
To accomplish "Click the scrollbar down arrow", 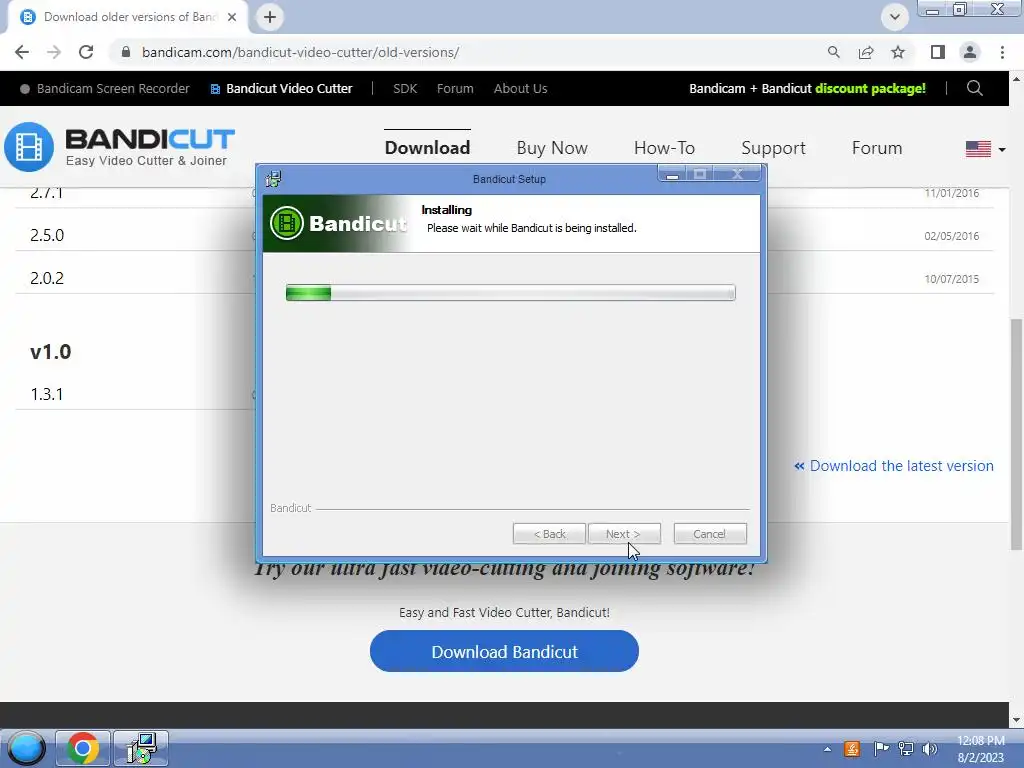I will (1016, 720).
